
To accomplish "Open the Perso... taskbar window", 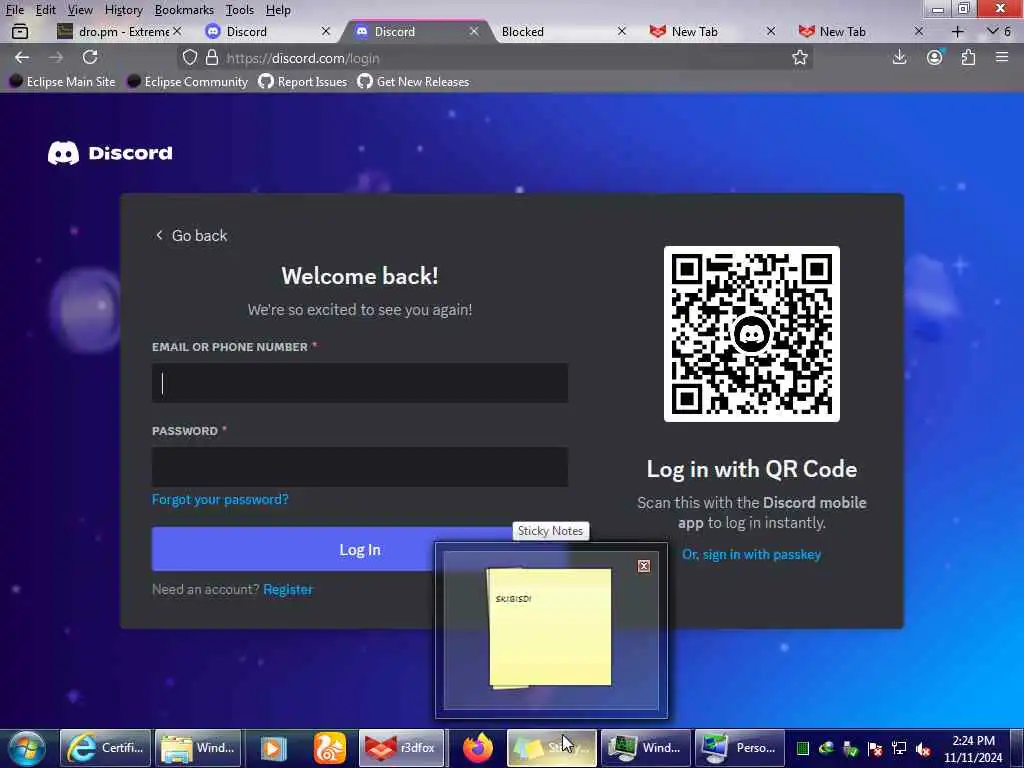I will pos(739,748).
